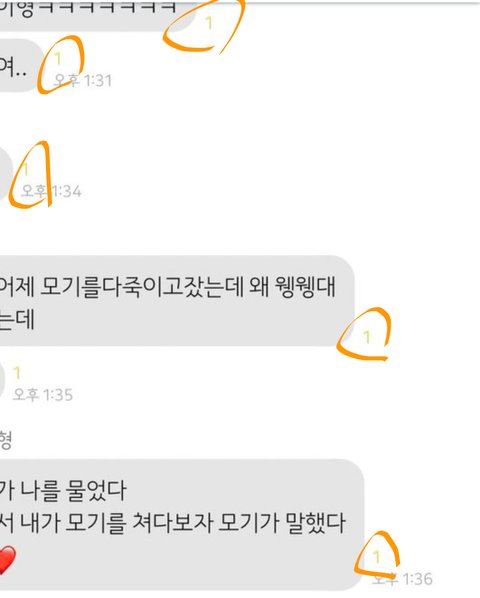This screenshot has width=480, height=598.
Task: Click the timestamp 오후 1:34
Action: tap(51, 191)
